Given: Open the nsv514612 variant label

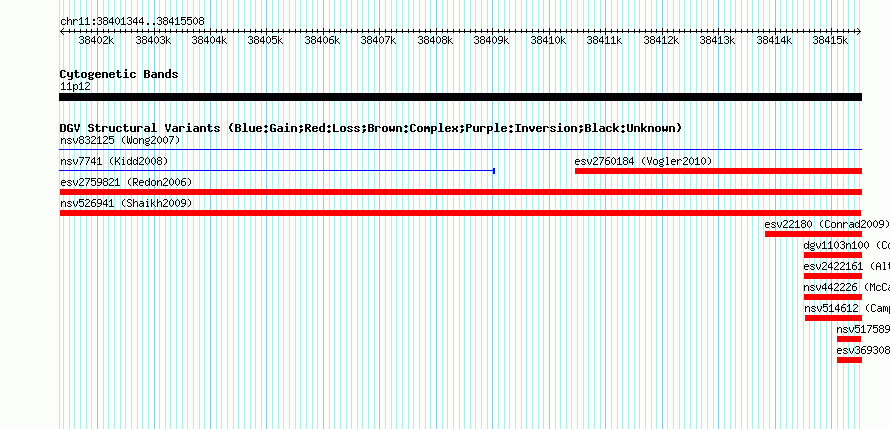Looking at the screenshot, I should tap(847, 308).
